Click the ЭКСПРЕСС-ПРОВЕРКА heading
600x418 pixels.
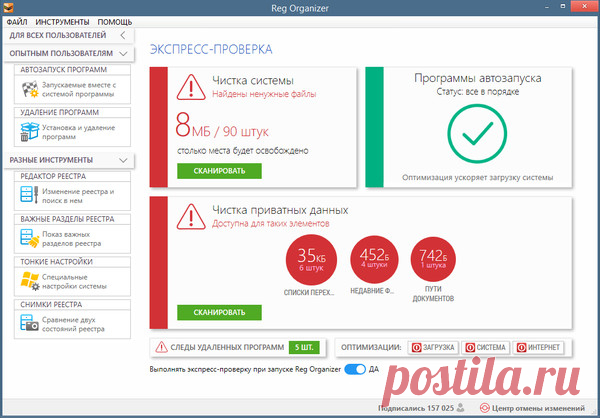[211, 49]
